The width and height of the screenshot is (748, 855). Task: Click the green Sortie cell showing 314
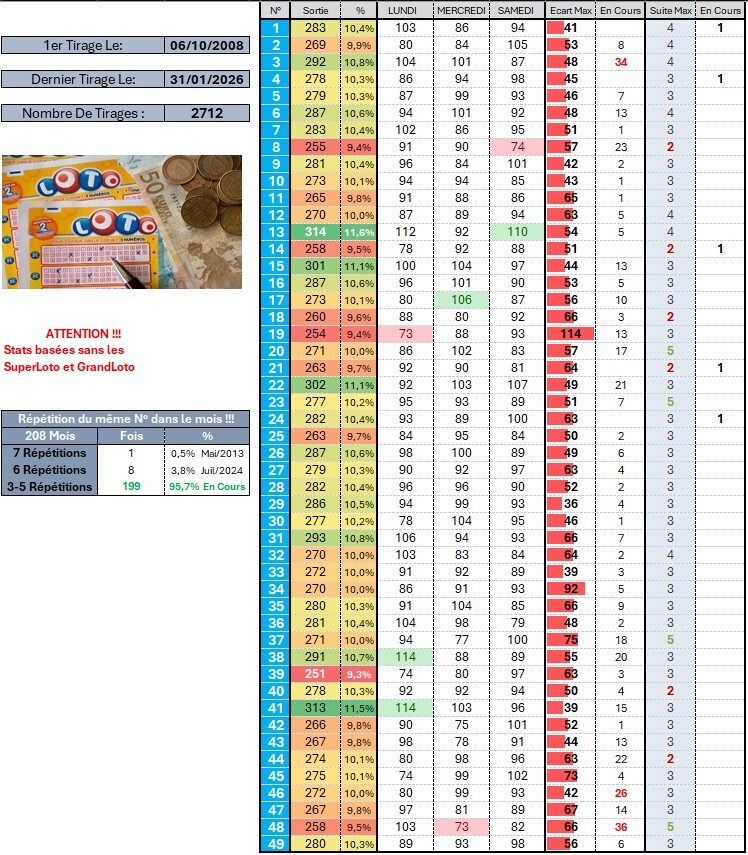coord(315,232)
